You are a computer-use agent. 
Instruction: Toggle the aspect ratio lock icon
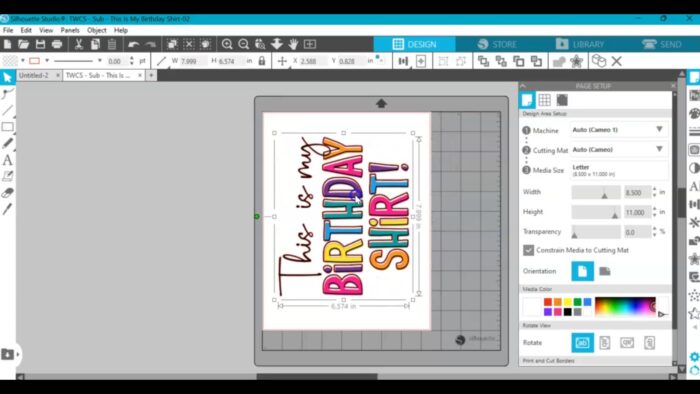click(262, 61)
